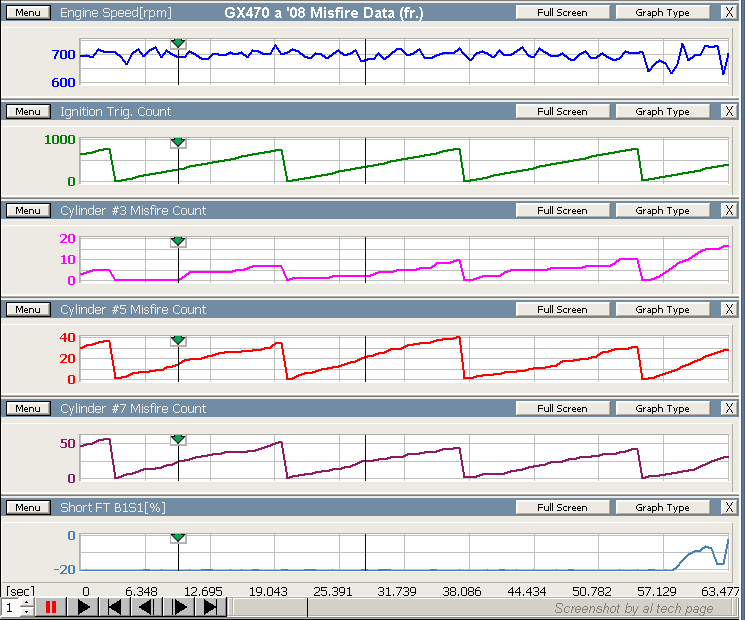Open Menu for Engine Speed graph
Viewport: 745px width, 620px height.
[28, 13]
